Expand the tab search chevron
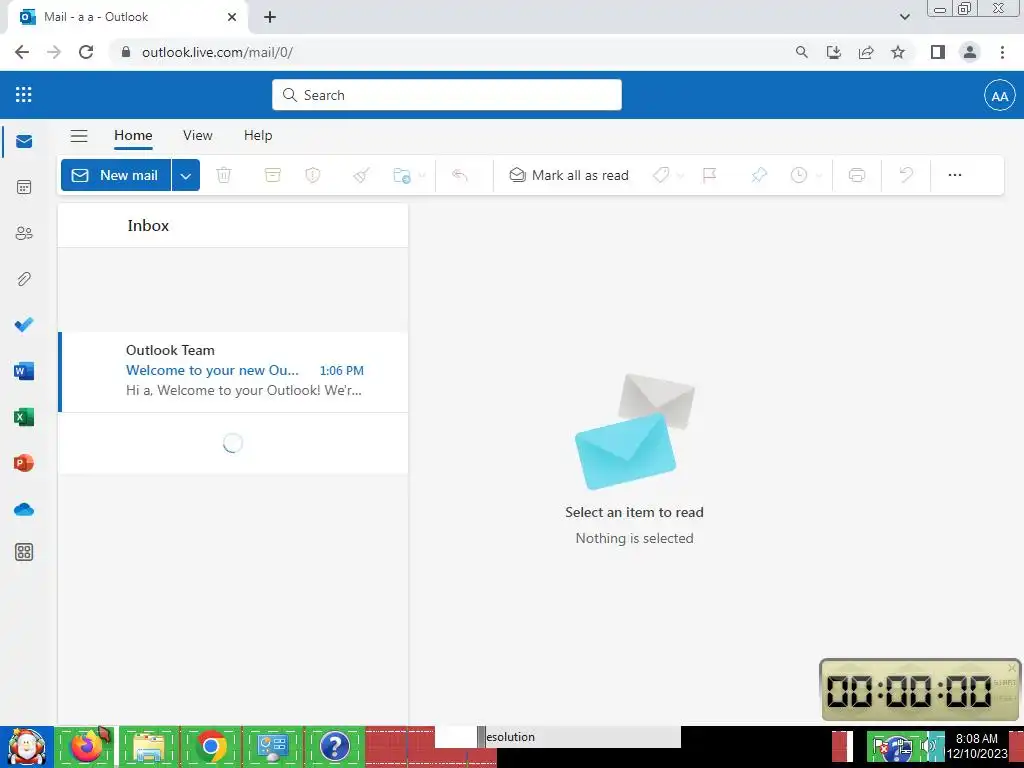The width and height of the screenshot is (1024, 768). (x=904, y=17)
